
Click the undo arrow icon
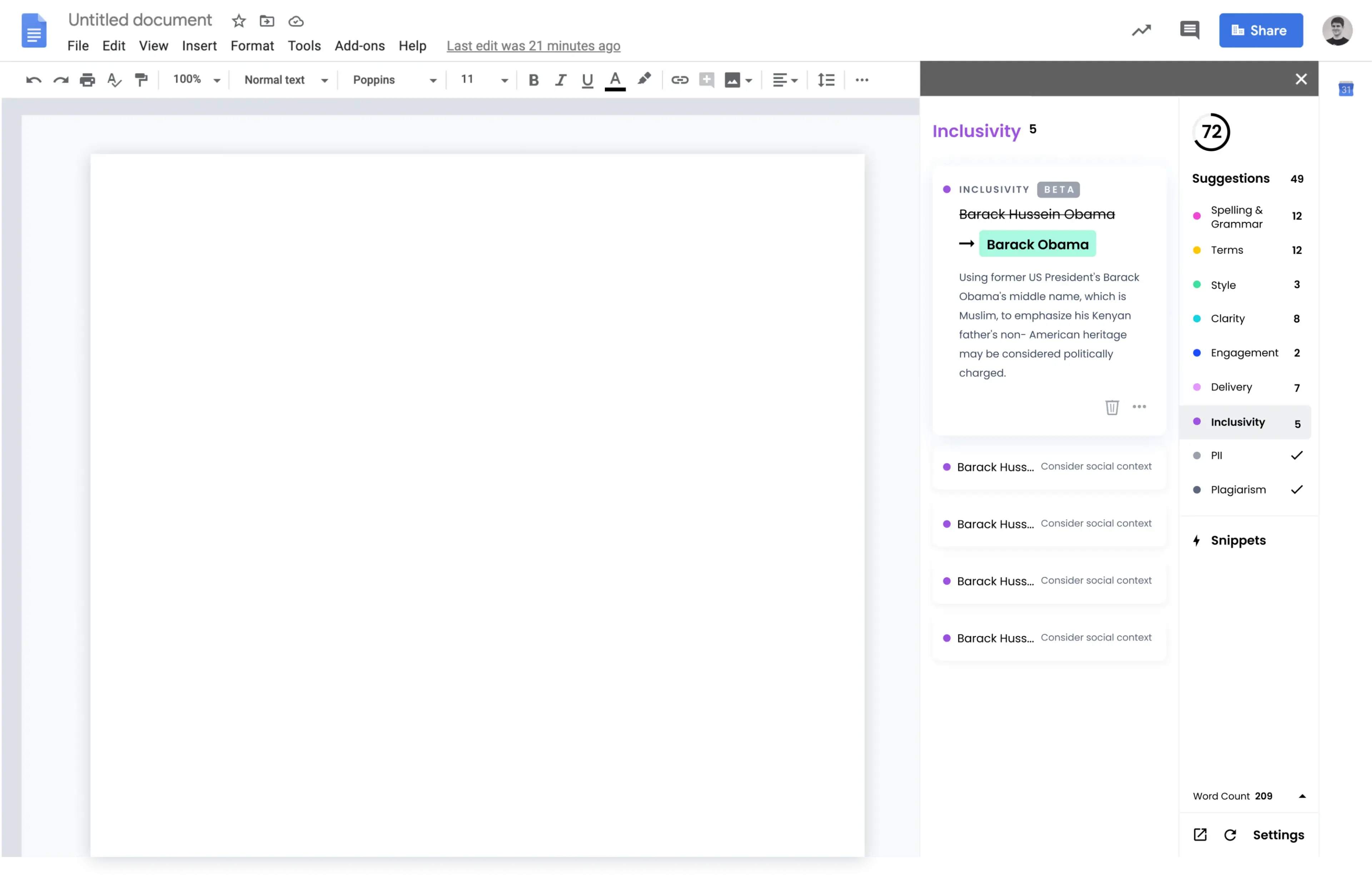click(x=34, y=80)
